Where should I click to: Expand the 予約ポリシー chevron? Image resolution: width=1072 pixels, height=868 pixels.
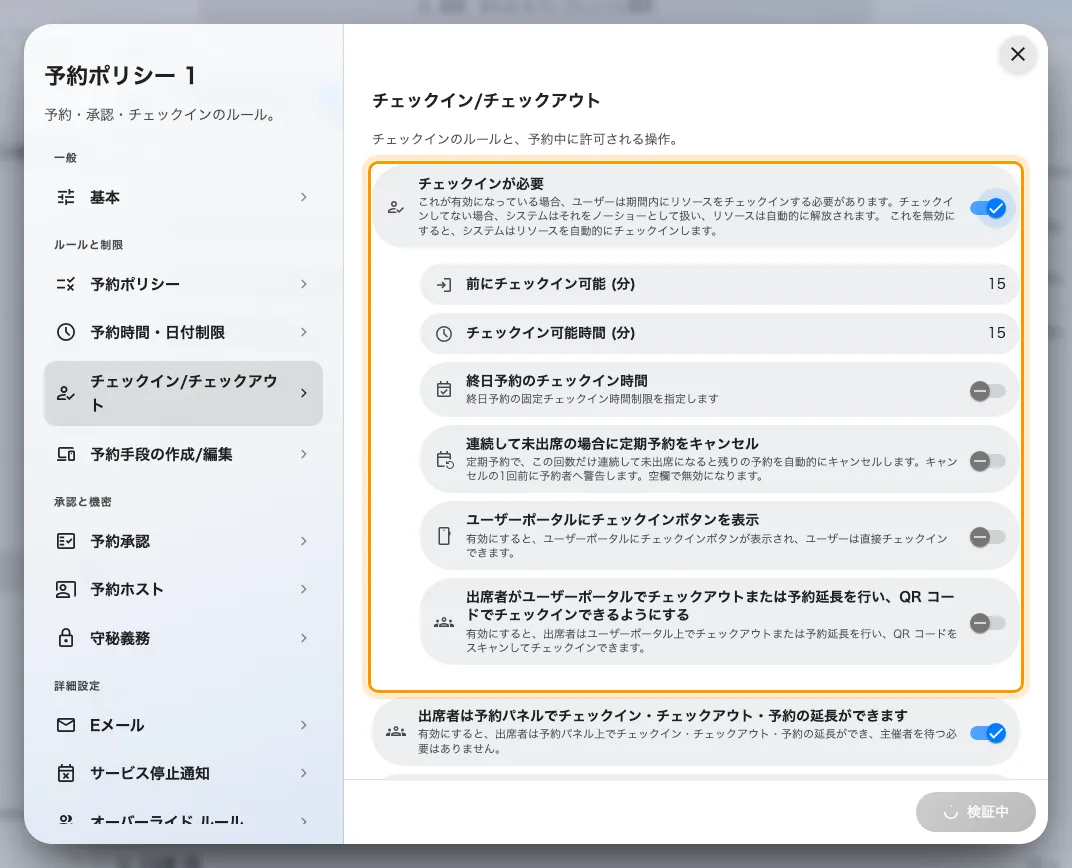coord(304,284)
